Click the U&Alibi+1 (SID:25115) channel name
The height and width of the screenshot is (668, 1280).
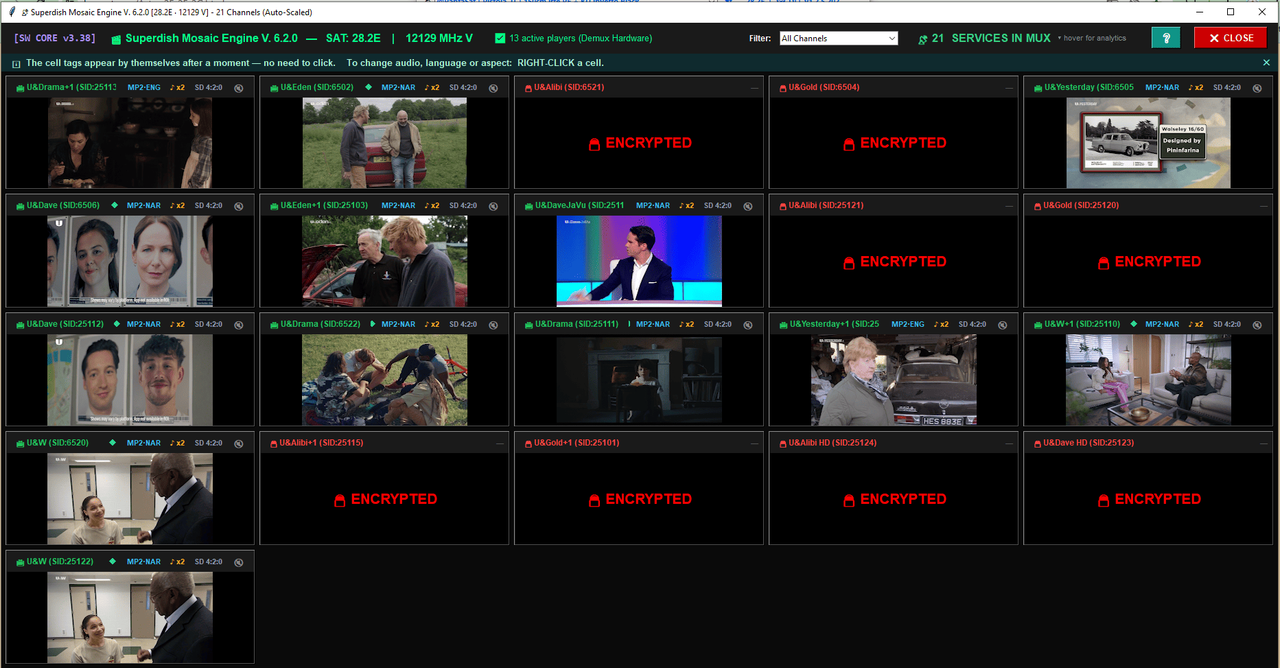[321, 443]
